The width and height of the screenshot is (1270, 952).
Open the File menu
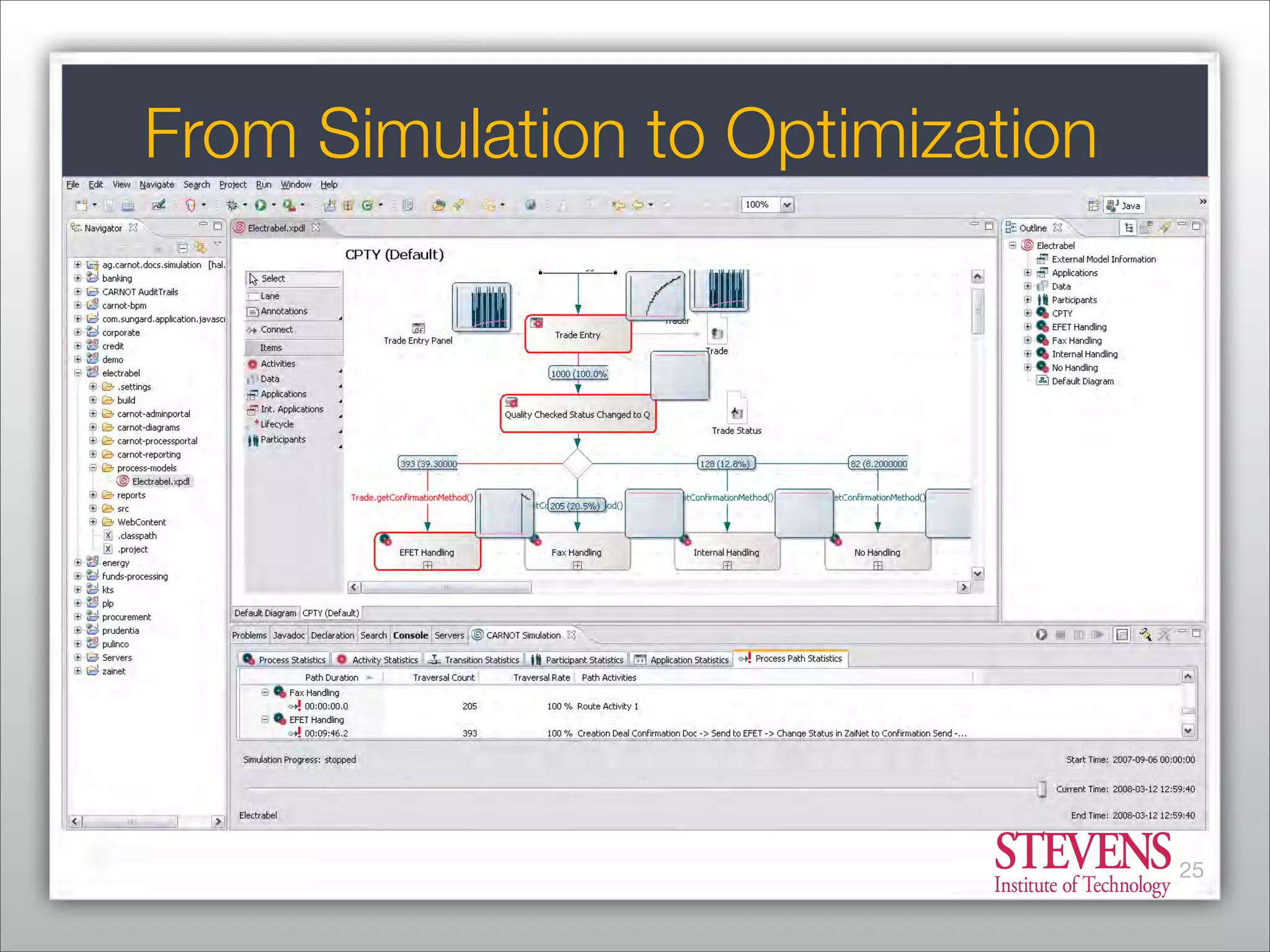[73, 185]
